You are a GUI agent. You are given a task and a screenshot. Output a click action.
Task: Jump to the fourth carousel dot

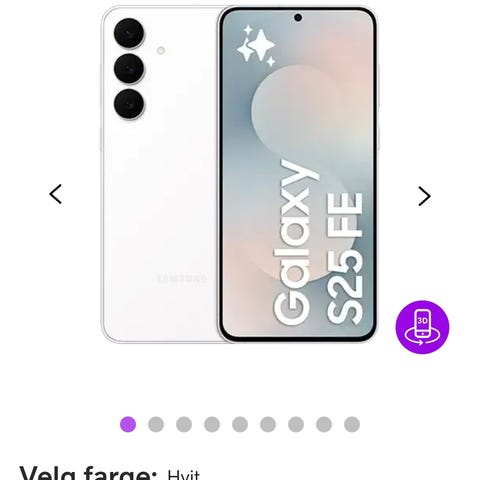[x=212, y=424]
